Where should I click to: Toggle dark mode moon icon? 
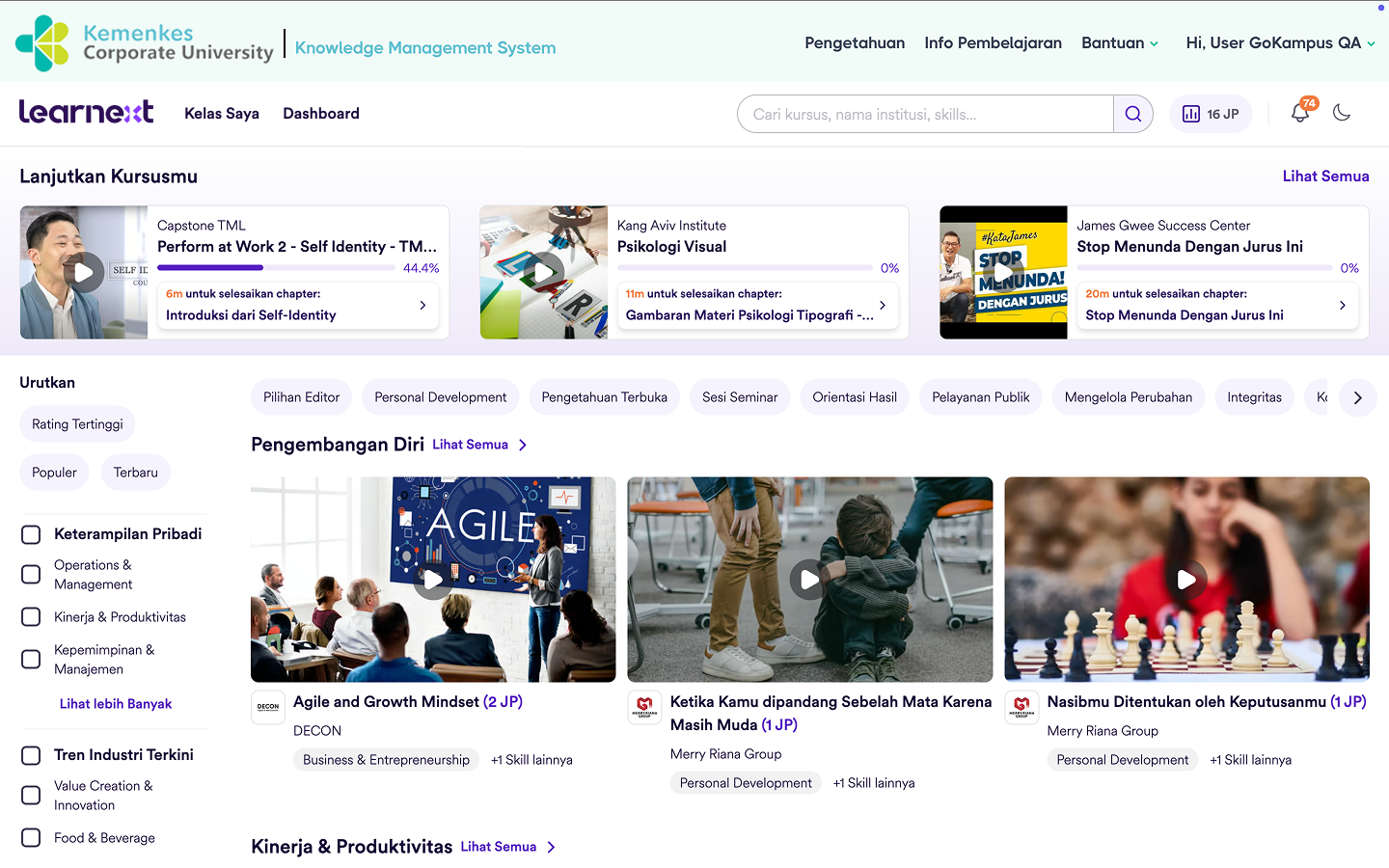(1342, 113)
